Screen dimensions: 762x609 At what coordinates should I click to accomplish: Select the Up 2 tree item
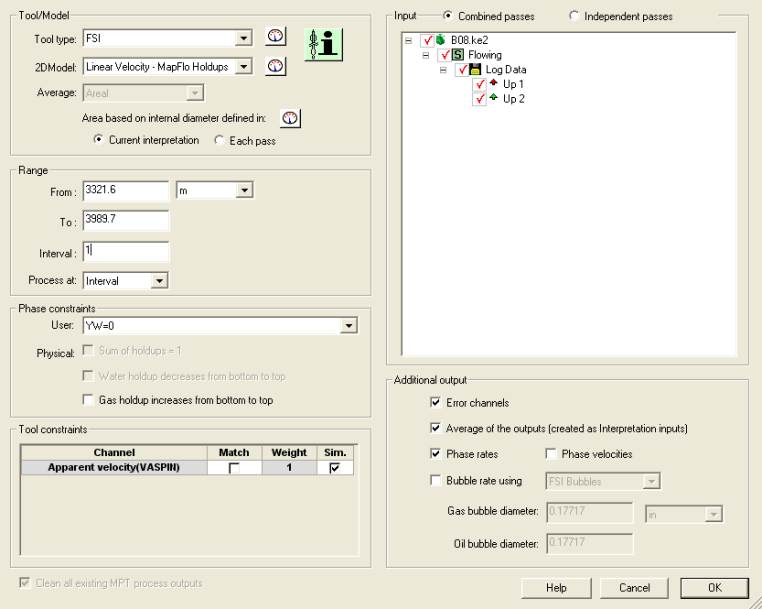click(x=514, y=99)
